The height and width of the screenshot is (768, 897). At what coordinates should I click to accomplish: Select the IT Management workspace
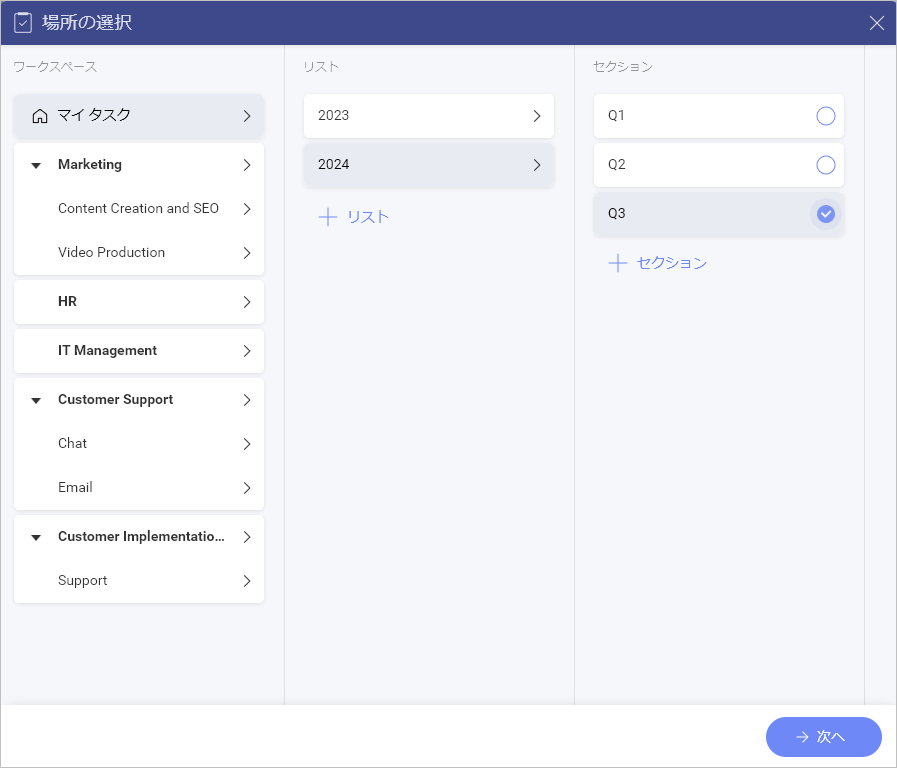[139, 351]
